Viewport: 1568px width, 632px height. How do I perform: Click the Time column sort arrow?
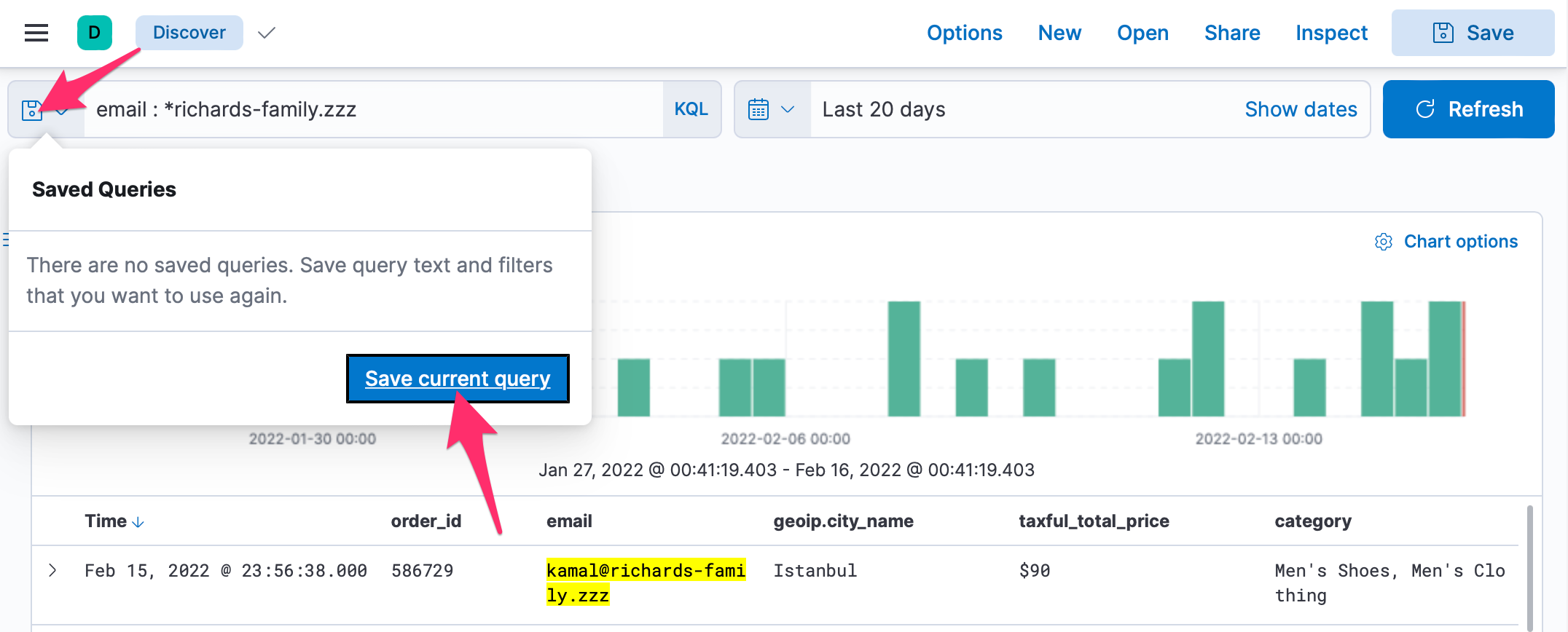click(x=138, y=522)
